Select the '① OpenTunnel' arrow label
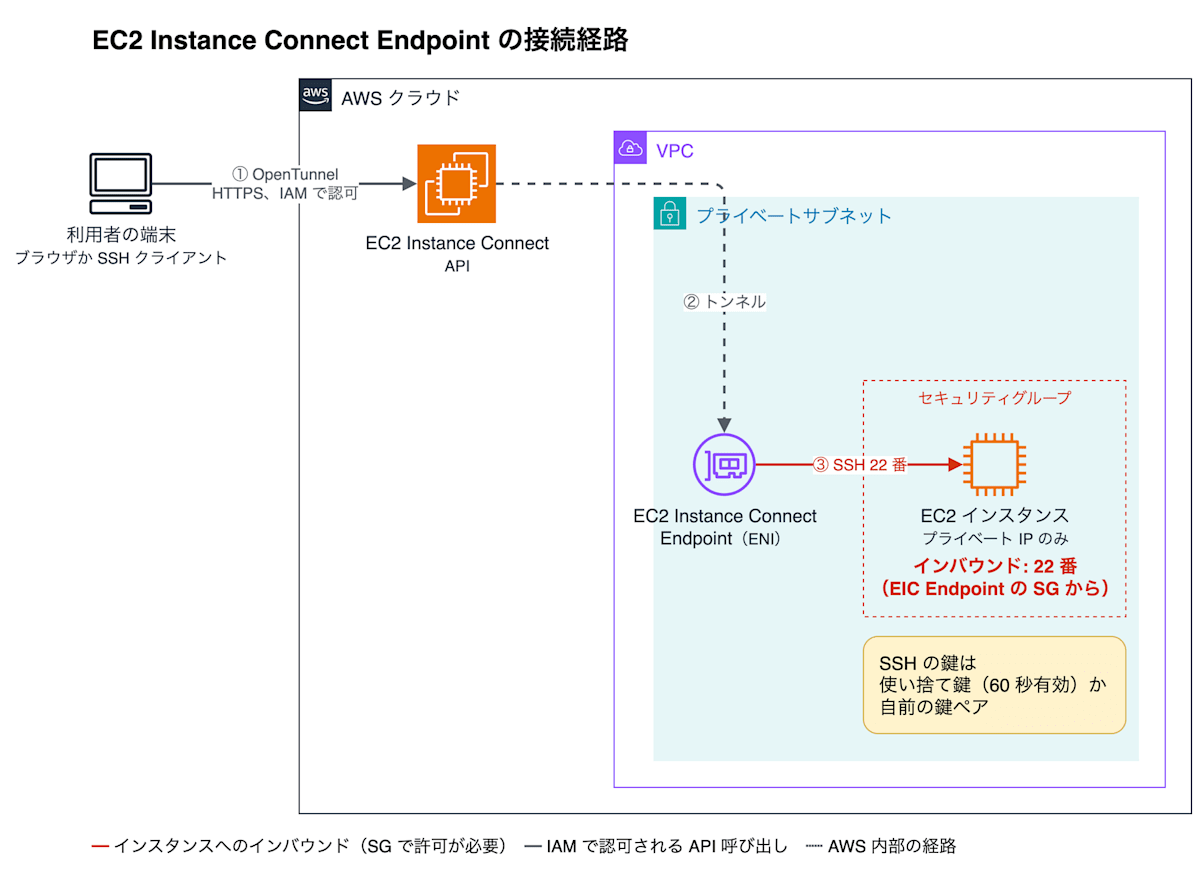 (x=285, y=175)
